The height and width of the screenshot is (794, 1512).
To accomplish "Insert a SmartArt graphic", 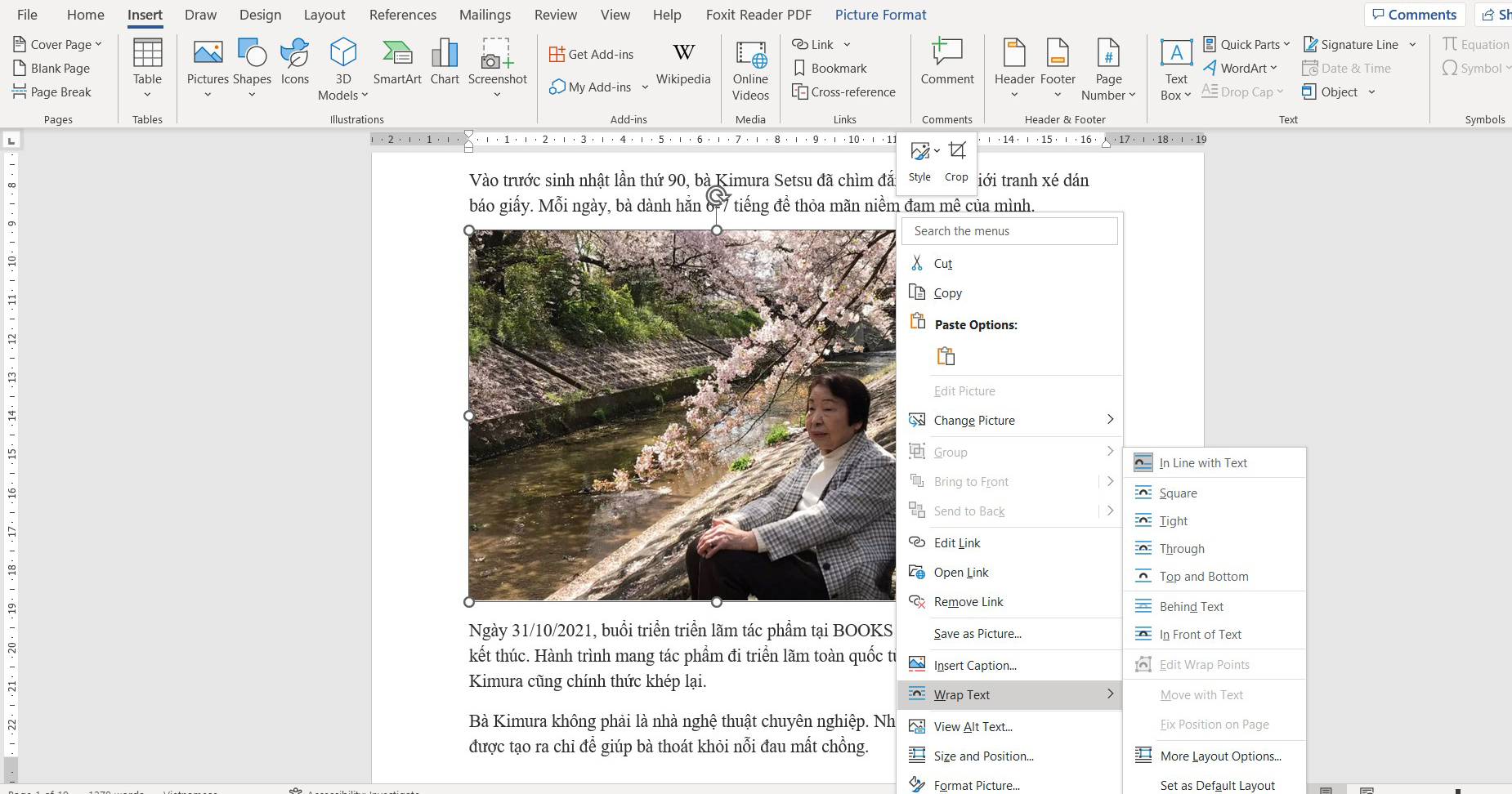I will tap(397, 62).
